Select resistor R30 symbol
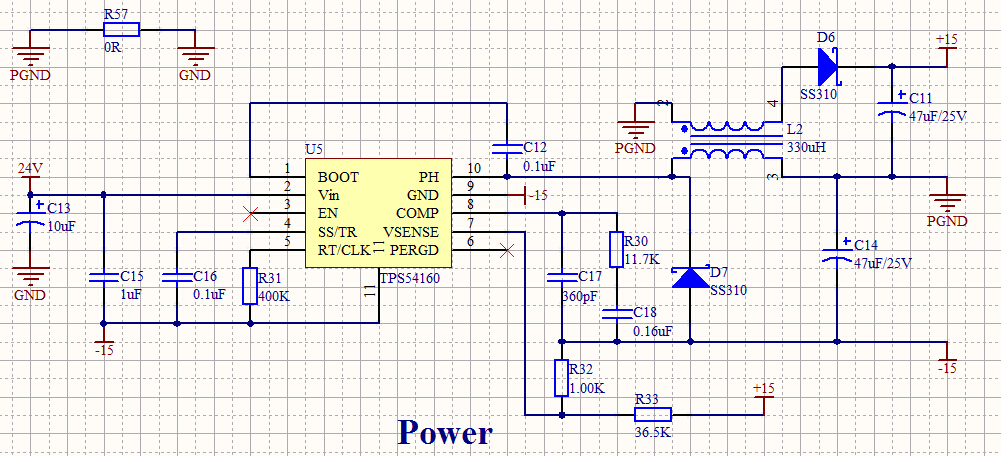Screen dimensions: 1001x456 point(616,249)
